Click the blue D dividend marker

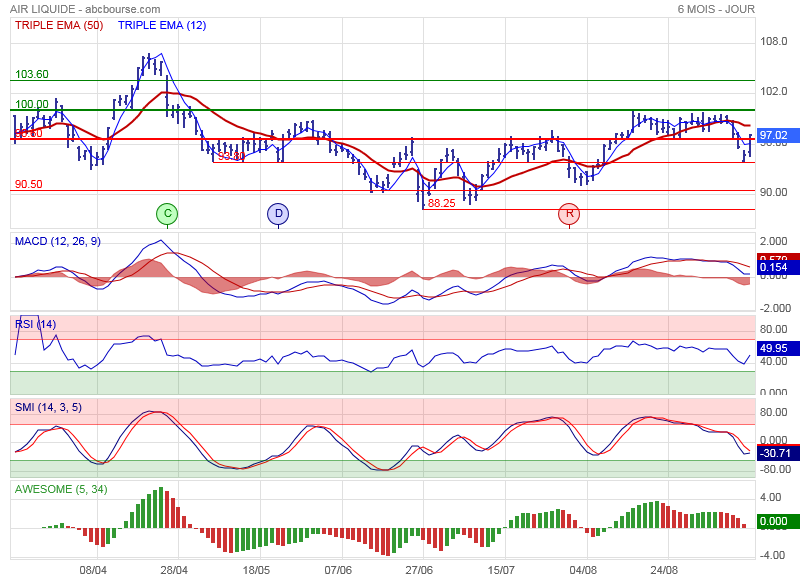(x=278, y=214)
